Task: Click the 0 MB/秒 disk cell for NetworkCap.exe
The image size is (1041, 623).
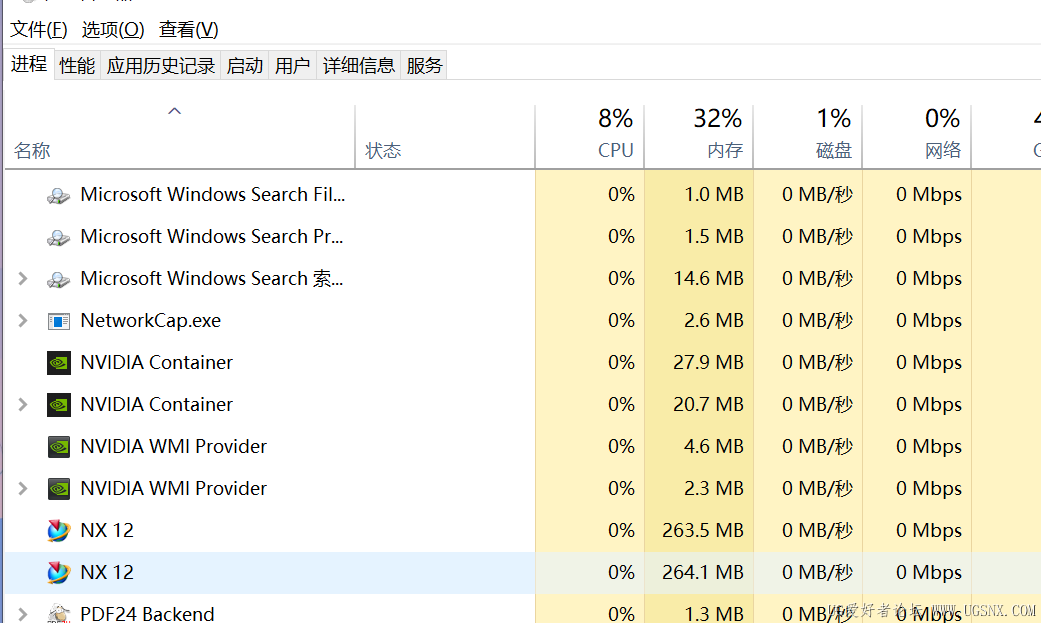Action: [x=807, y=321]
